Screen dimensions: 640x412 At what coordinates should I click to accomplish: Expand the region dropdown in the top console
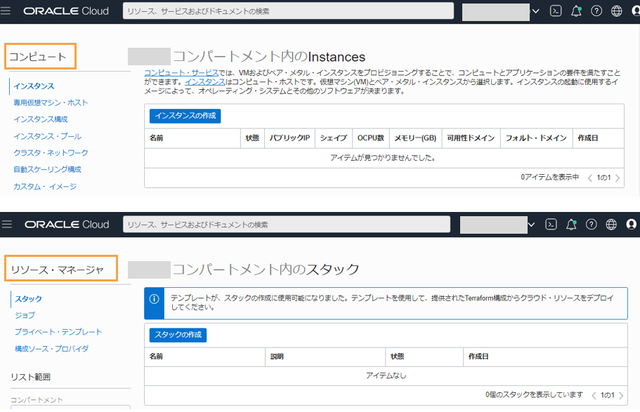pyautogui.click(x=536, y=11)
